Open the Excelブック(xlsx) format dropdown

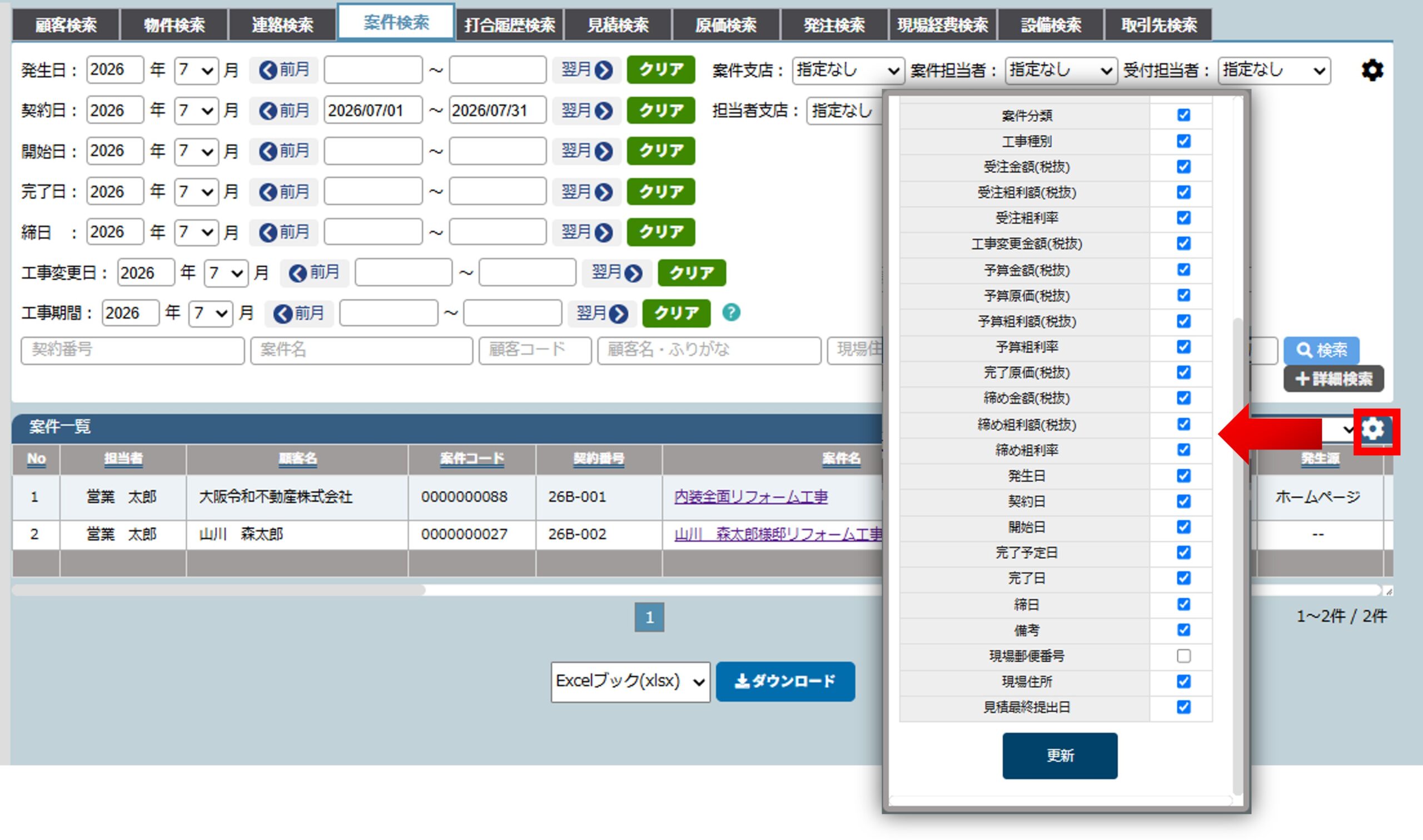(x=630, y=682)
